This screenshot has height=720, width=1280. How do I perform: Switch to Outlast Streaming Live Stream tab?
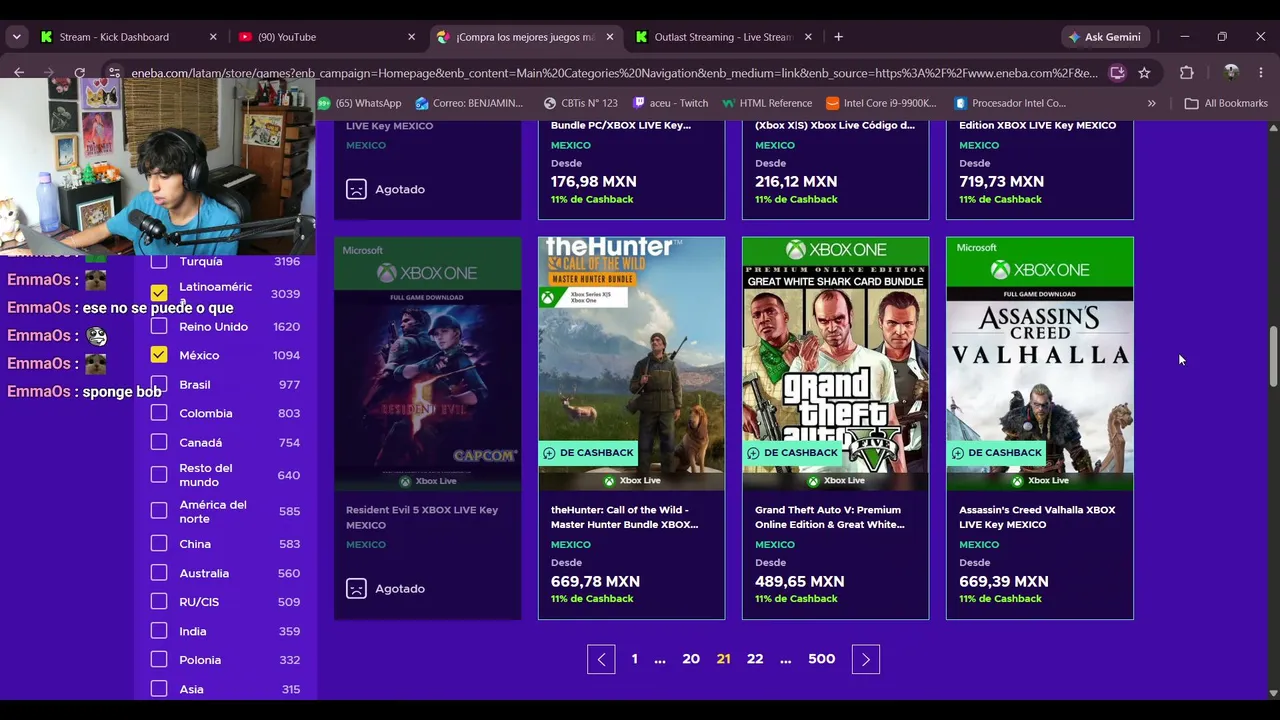723,37
